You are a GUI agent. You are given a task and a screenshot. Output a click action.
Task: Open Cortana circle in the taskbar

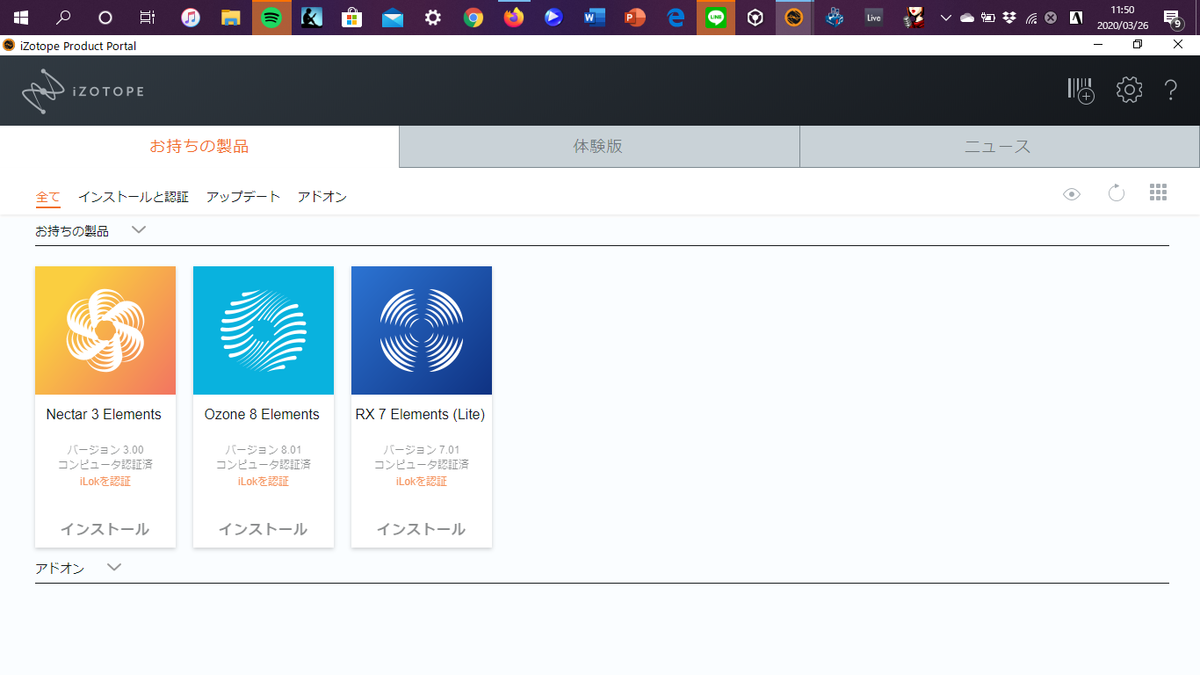(x=106, y=17)
